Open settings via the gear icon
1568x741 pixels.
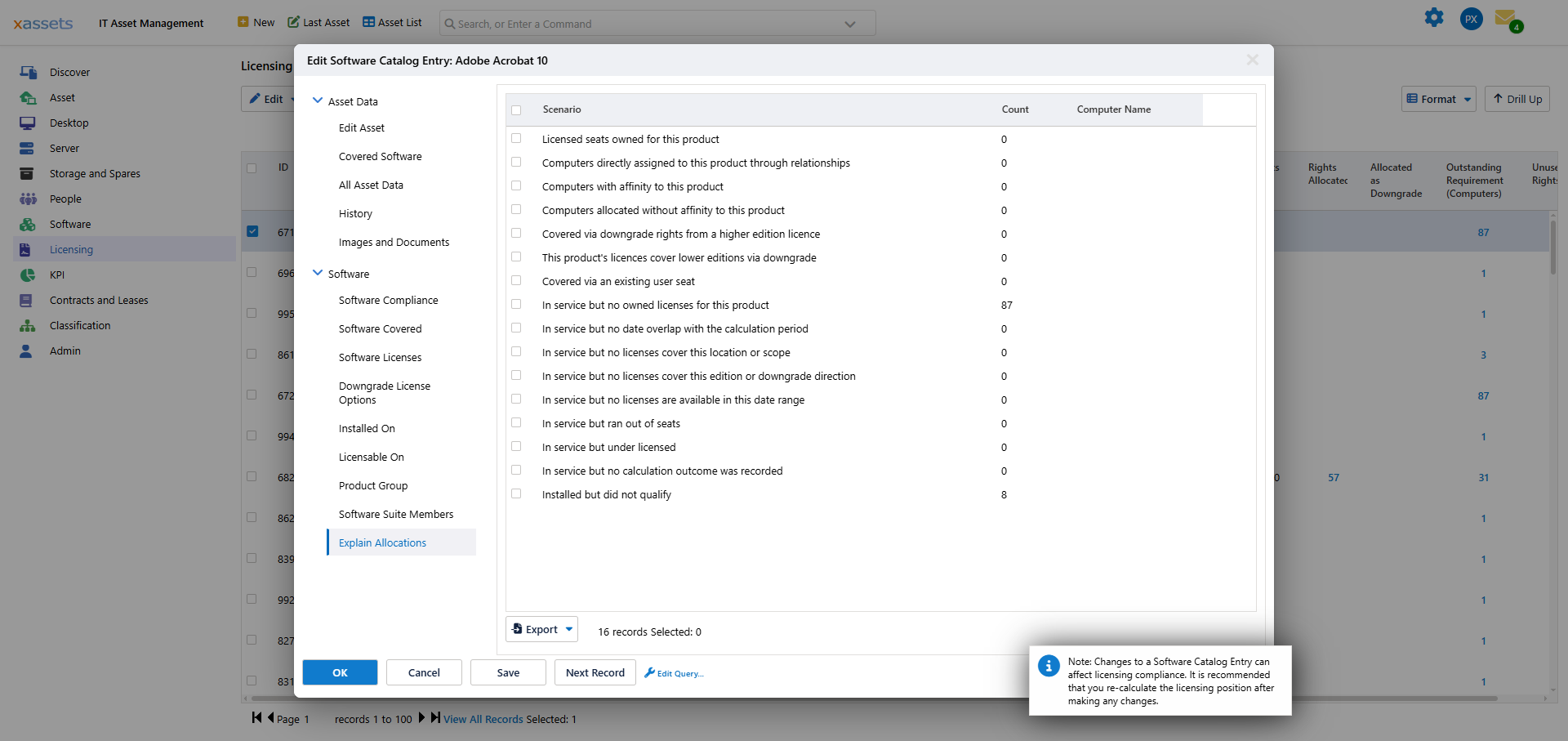1434,18
